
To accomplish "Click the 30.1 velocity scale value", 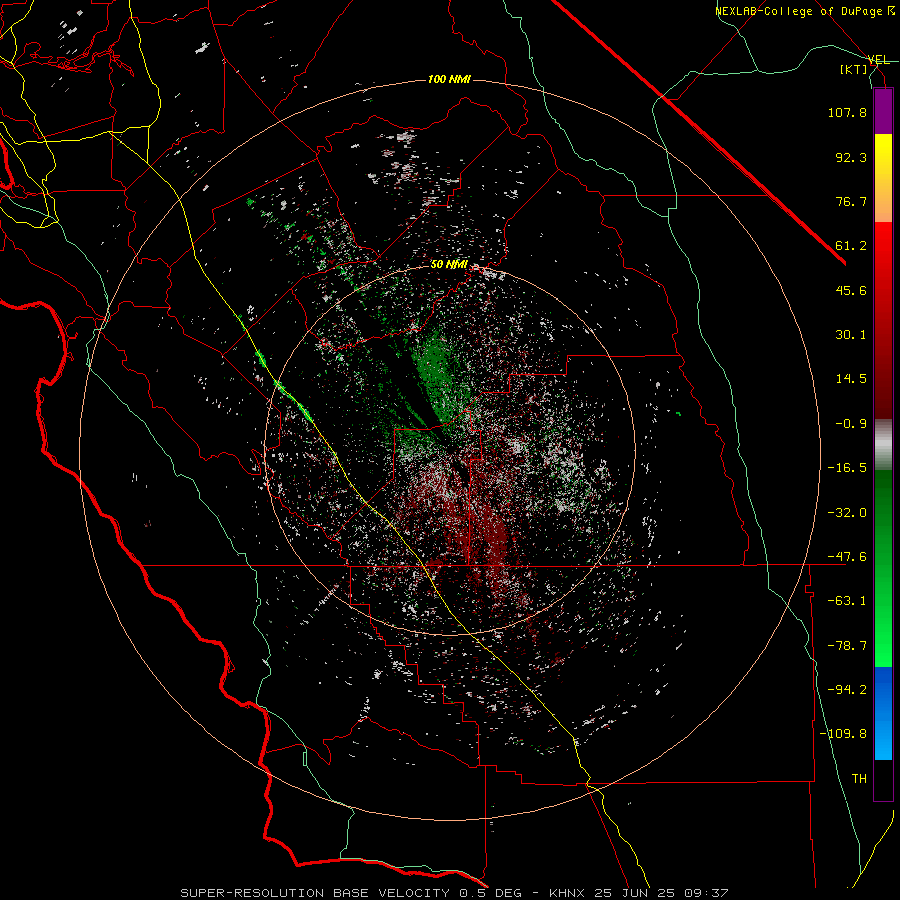I will pos(851,335).
